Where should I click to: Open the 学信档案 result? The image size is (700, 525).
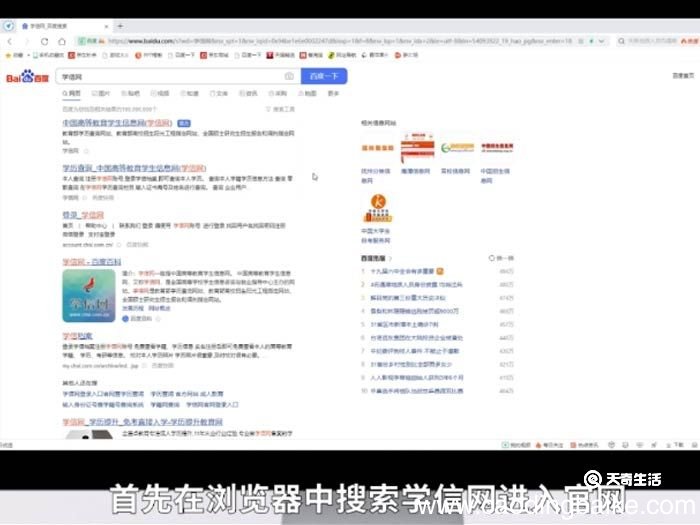pyautogui.click(x=77, y=336)
